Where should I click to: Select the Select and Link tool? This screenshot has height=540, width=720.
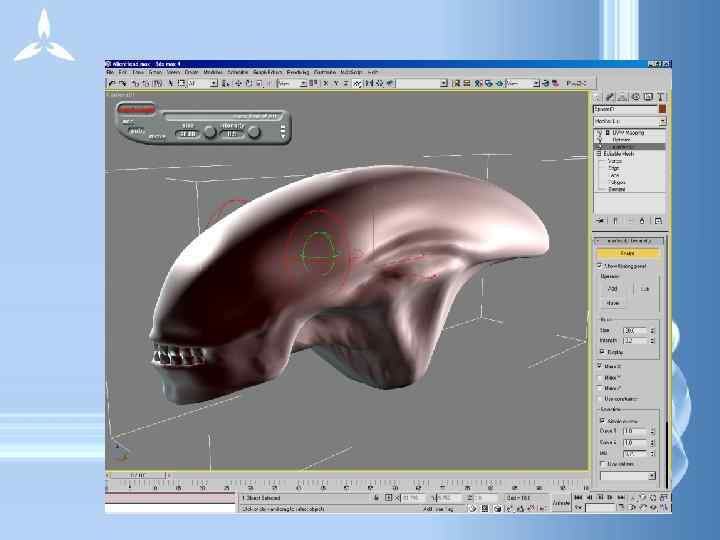[135, 84]
